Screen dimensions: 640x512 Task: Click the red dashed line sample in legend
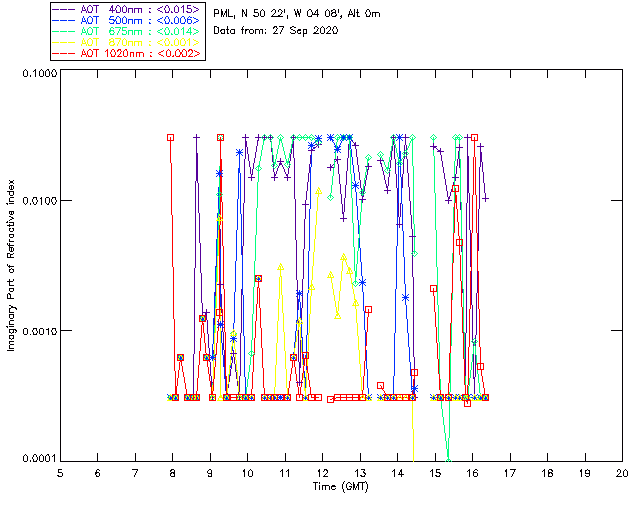click(x=64, y=53)
